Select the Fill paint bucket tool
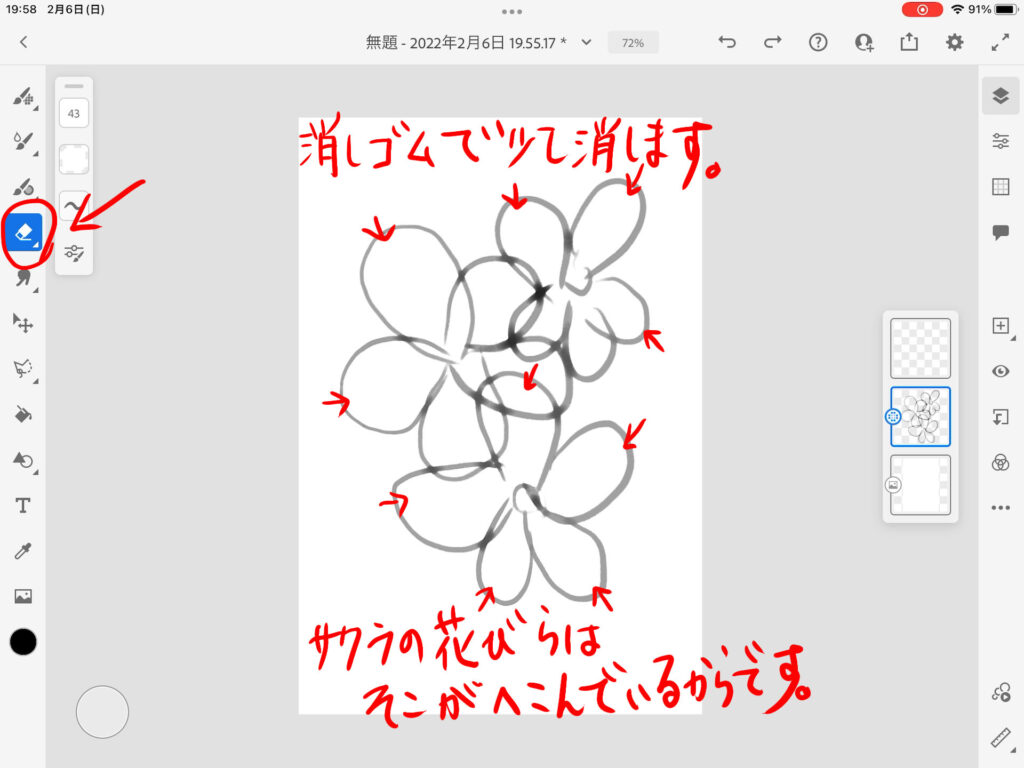 [x=23, y=414]
